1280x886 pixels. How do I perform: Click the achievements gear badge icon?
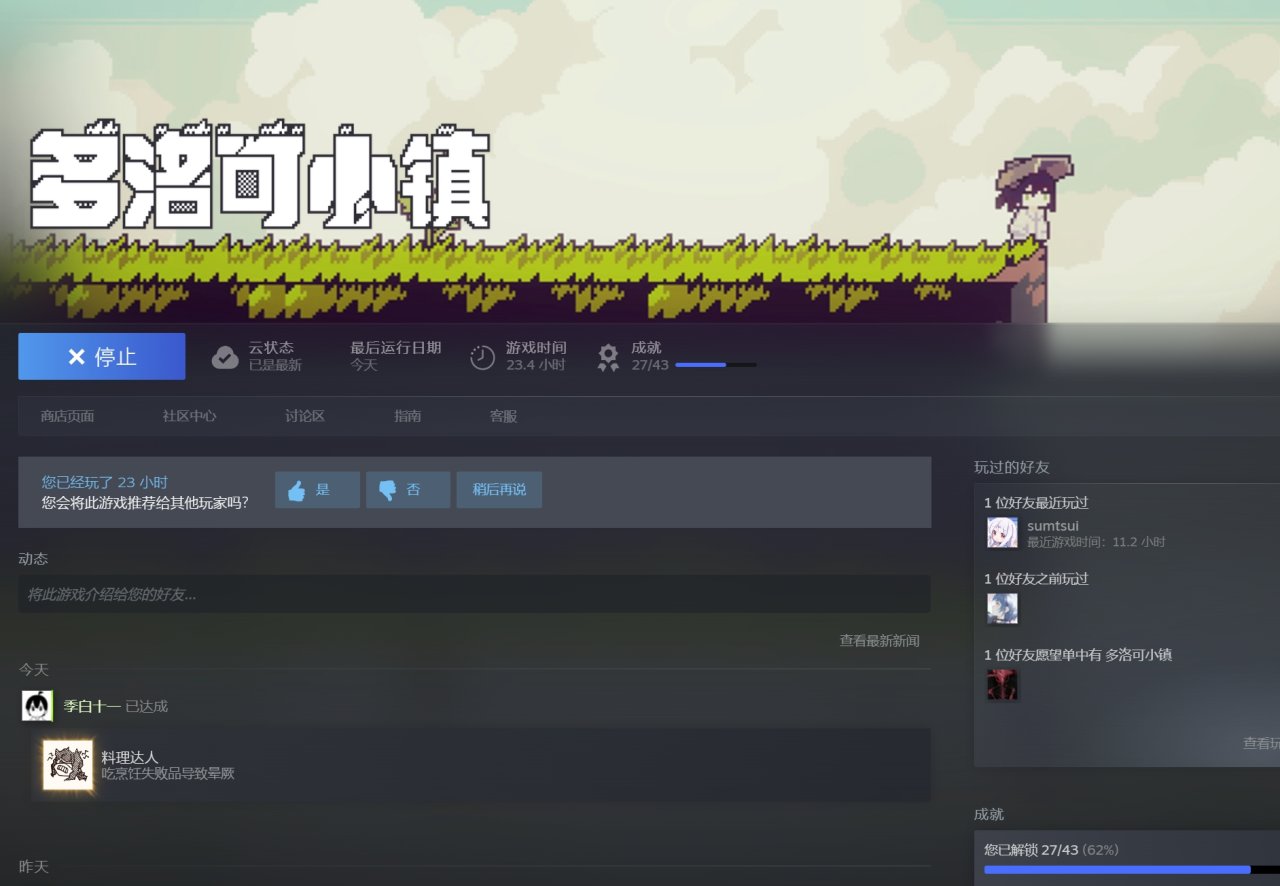[x=608, y=357]
